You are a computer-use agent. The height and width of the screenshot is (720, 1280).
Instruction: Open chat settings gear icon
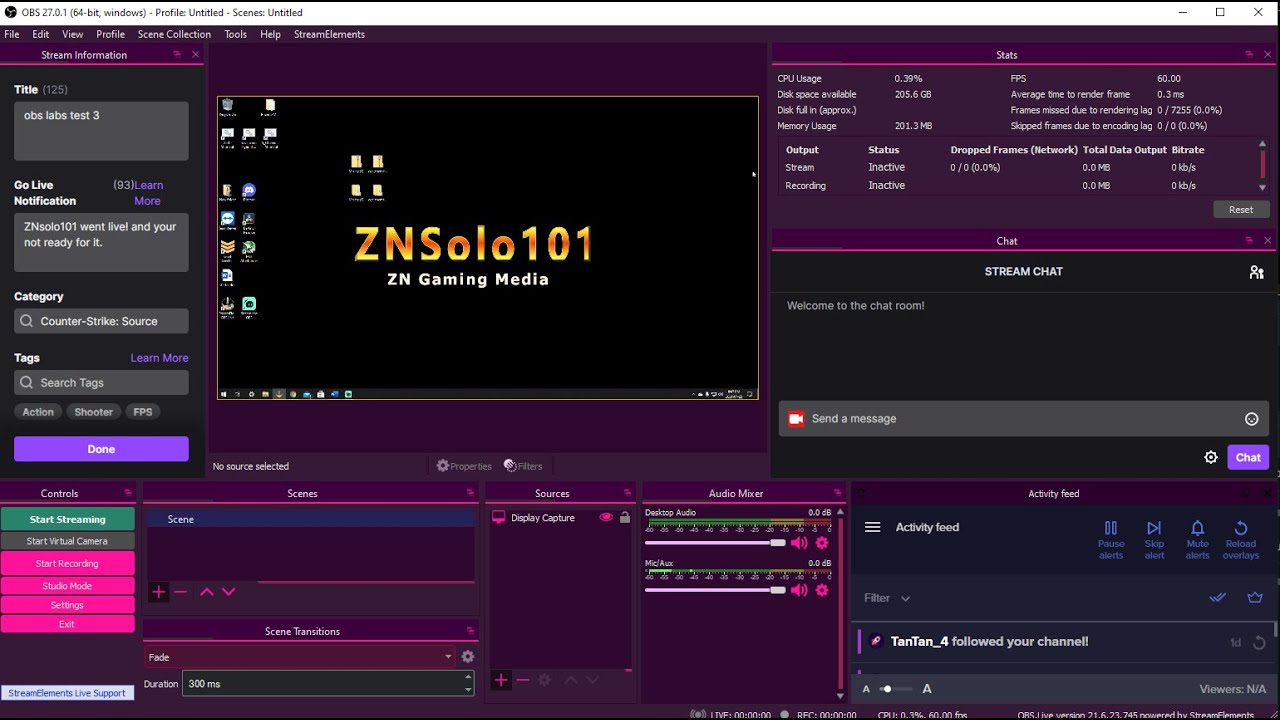(1211, 457)
